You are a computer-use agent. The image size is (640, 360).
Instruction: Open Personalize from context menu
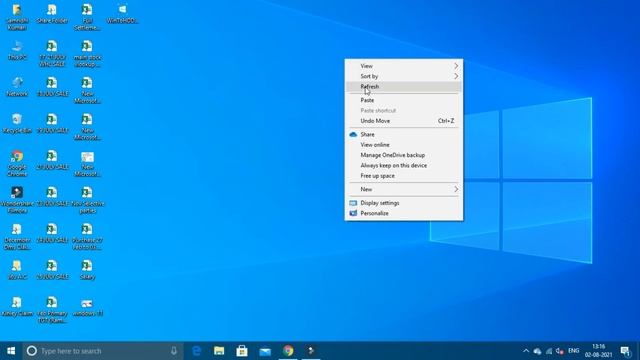click(x=404, y=213)
